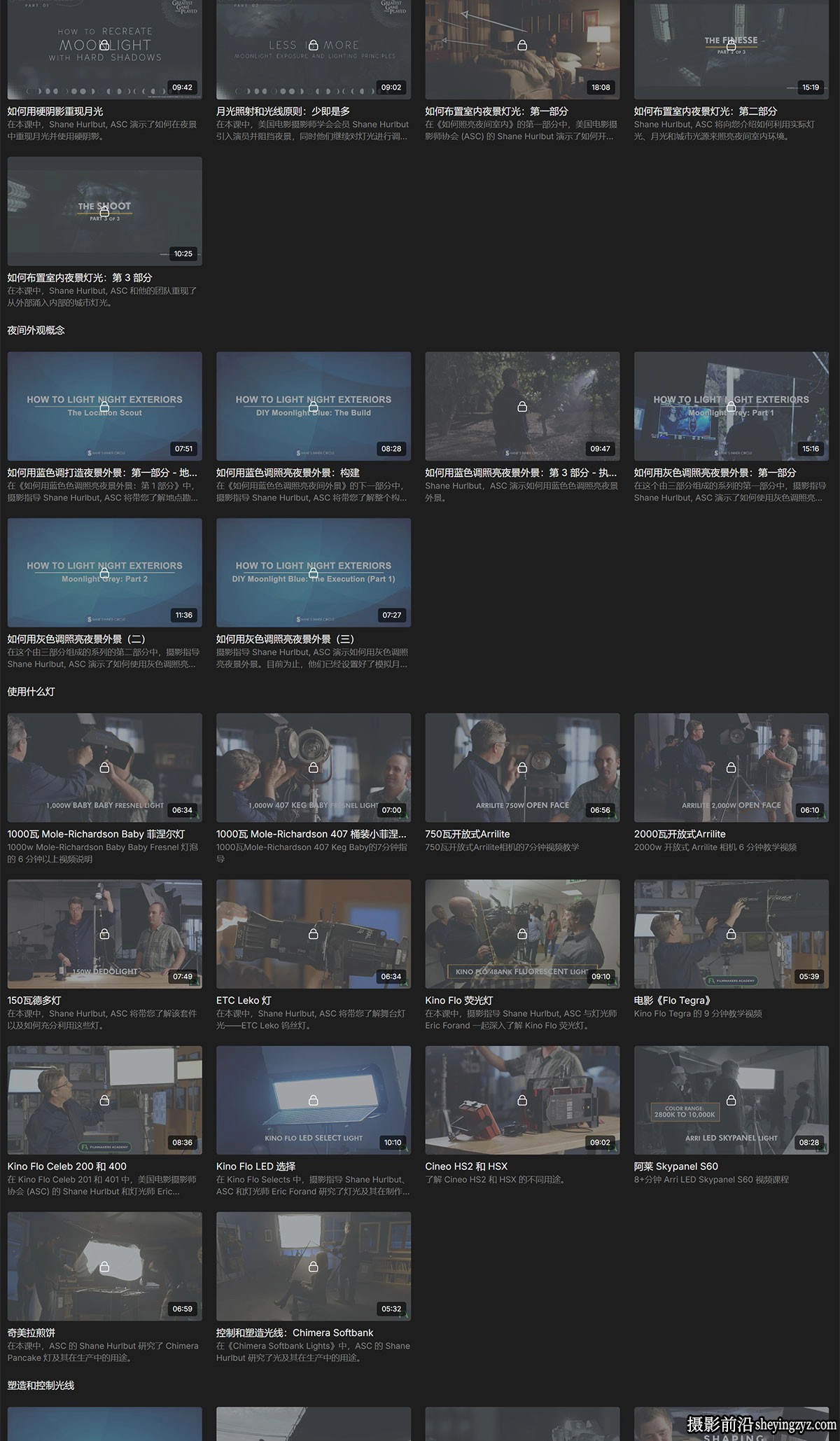Click lock icon on The Location Scout thumbnail
The width and height of the screenshot is (840, 1441).
104,406
